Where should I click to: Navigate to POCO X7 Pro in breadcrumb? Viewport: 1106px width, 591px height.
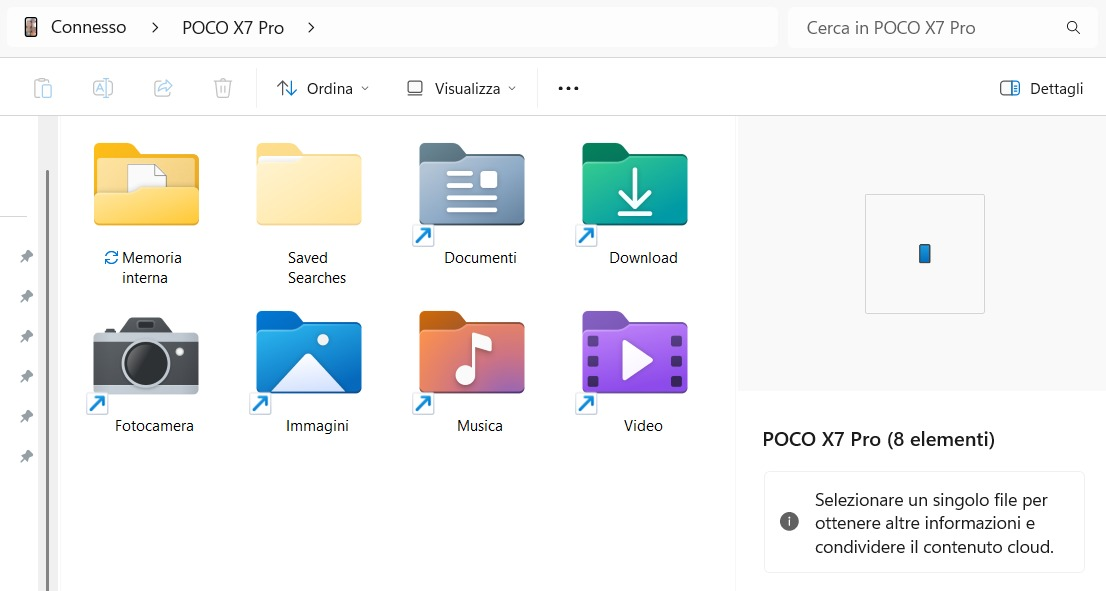pyautogui.click(x=233, y=27)
